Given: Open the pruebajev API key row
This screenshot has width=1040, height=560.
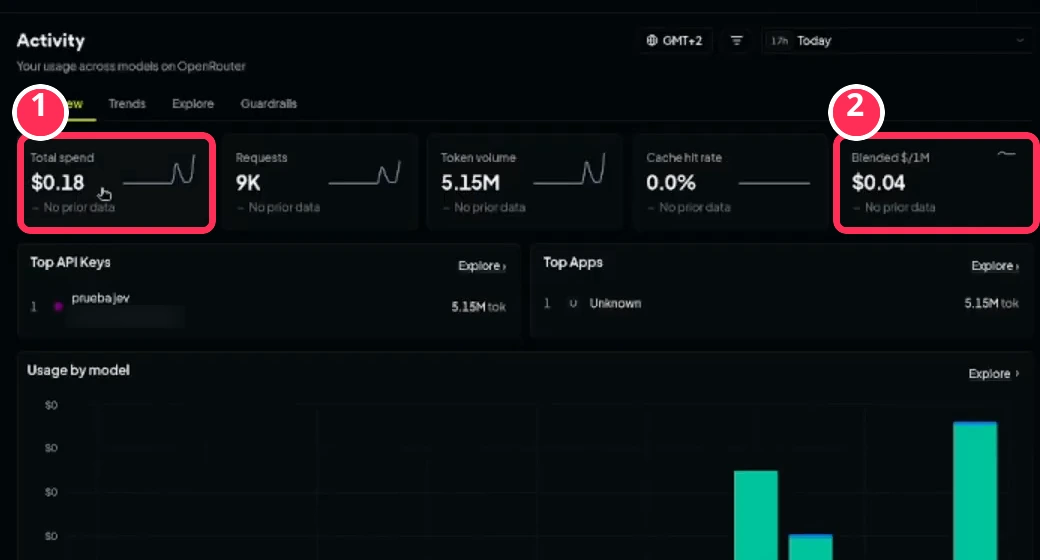Looking at the screenshot, I should 269,306.
